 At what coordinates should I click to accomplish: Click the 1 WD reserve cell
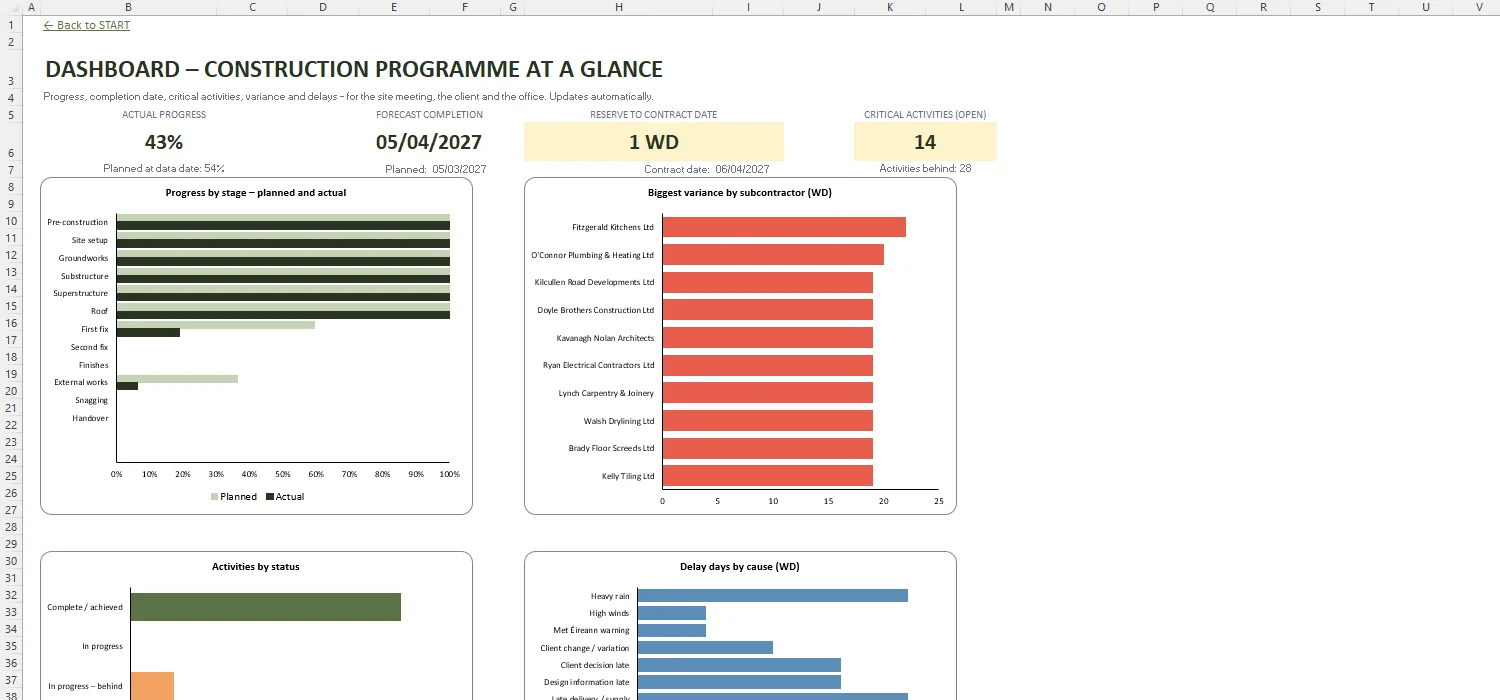pos(654,142)
